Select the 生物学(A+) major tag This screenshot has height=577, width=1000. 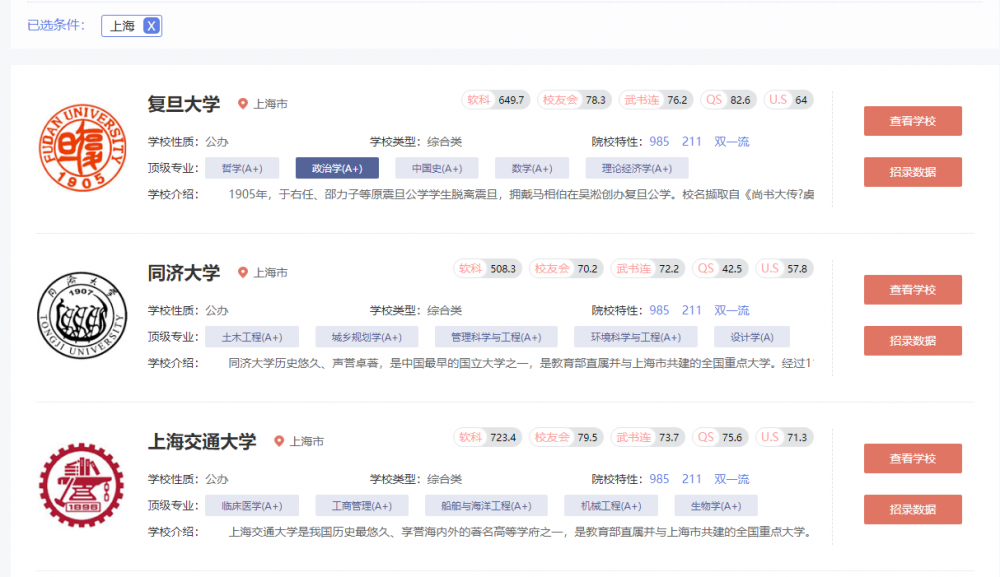pos(716,506)
